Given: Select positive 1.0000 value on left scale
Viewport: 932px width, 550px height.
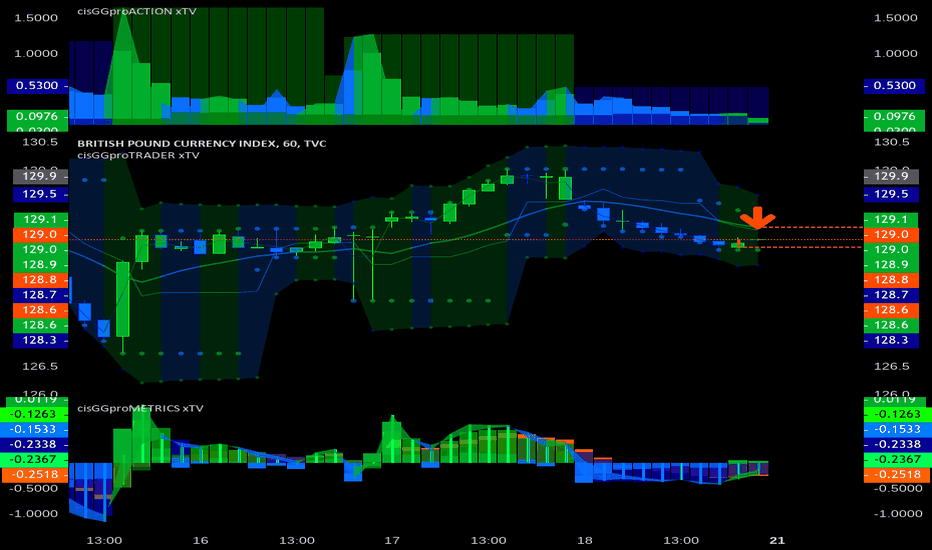Looking at the screenshot, I should 36,54.
